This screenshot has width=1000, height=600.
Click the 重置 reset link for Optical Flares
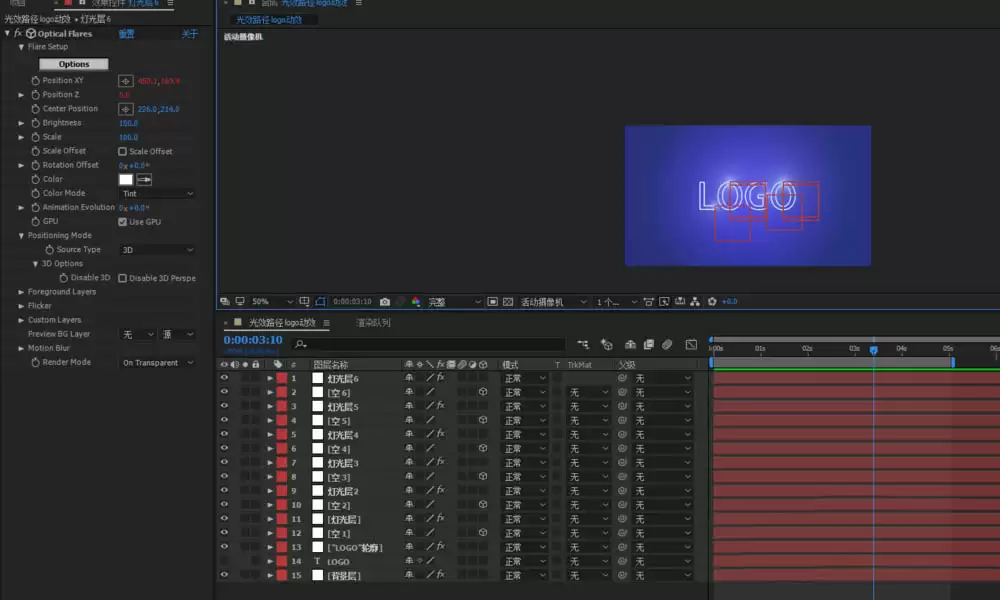[x=126, y=34]
